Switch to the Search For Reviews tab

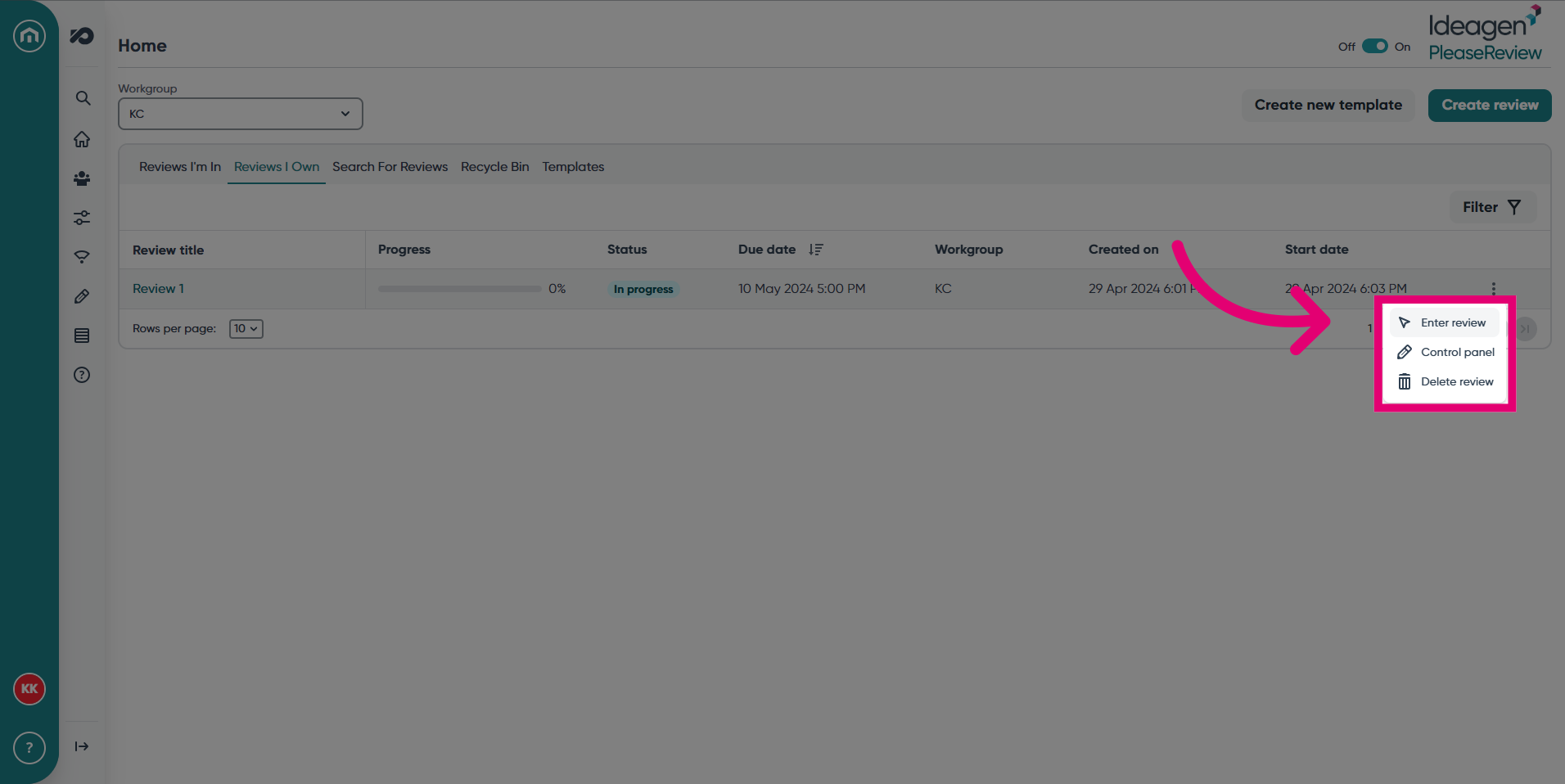tap(390, 167)
